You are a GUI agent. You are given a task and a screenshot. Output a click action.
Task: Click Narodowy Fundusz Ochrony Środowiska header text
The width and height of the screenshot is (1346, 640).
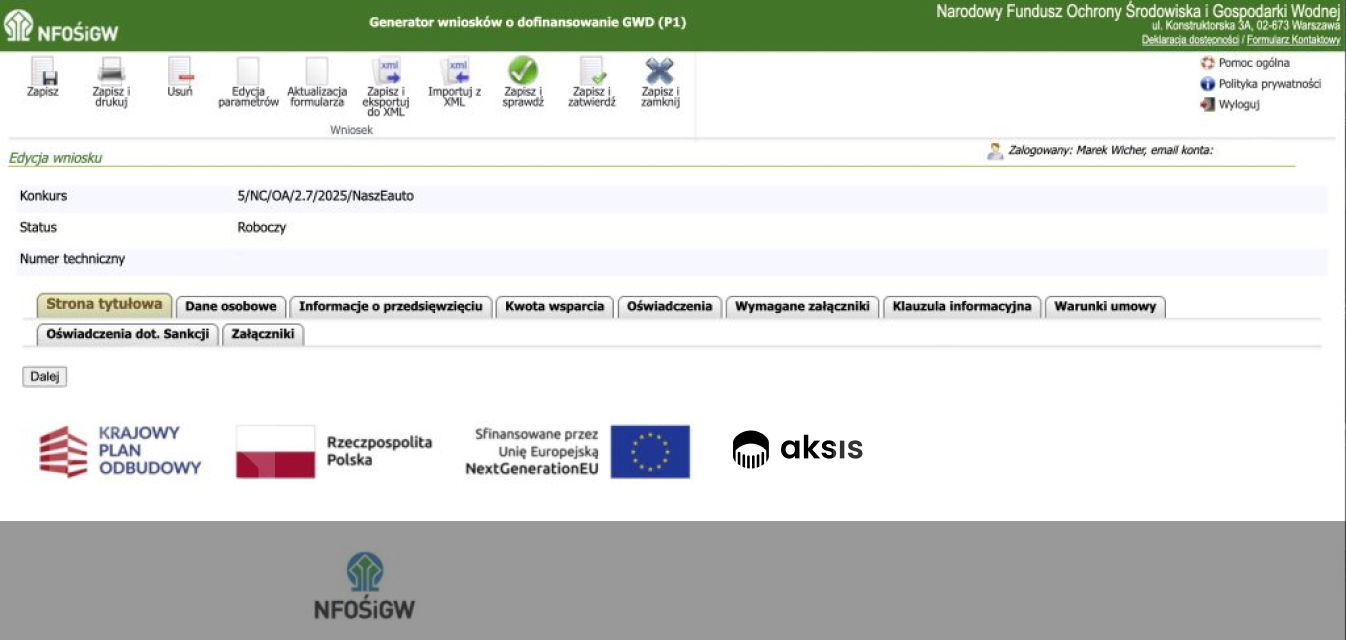(x=1138, y=11)
